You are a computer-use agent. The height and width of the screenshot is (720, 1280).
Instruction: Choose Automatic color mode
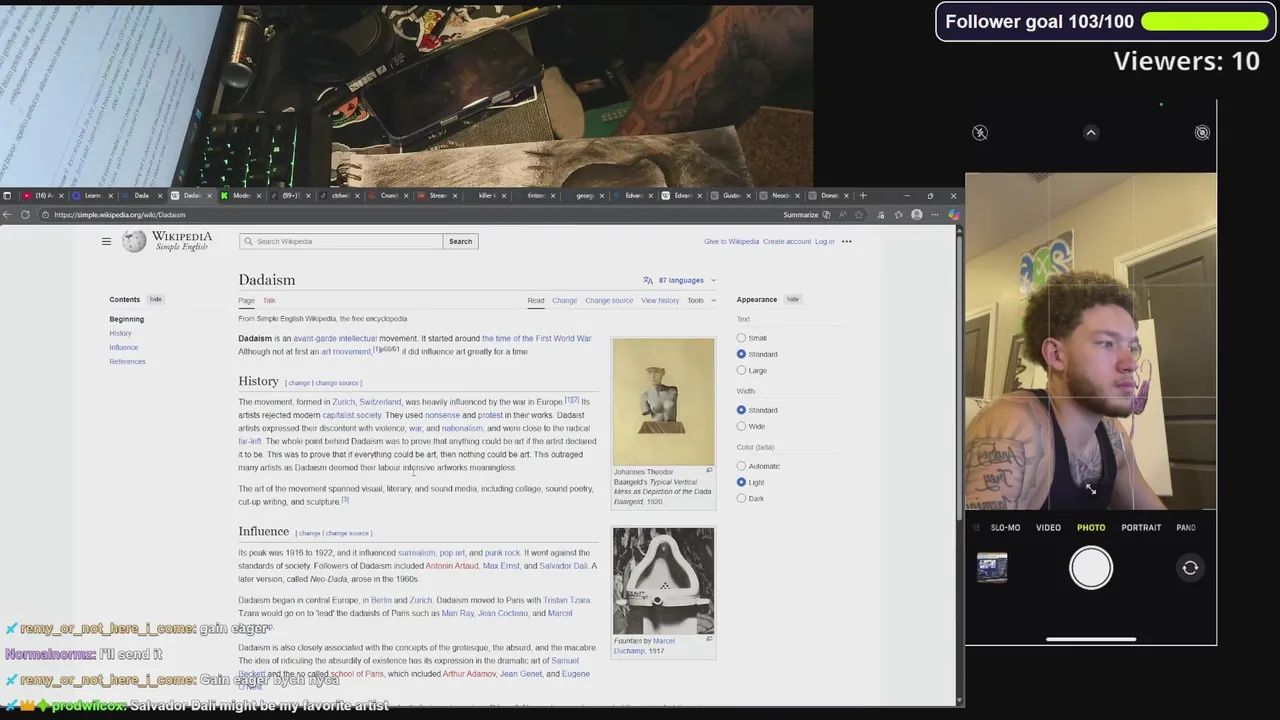(x=741, y=466)
